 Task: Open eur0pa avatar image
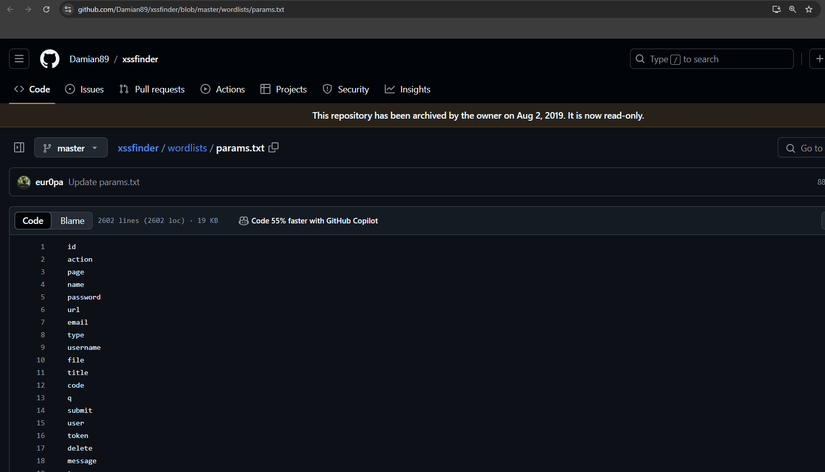(24, 182)
